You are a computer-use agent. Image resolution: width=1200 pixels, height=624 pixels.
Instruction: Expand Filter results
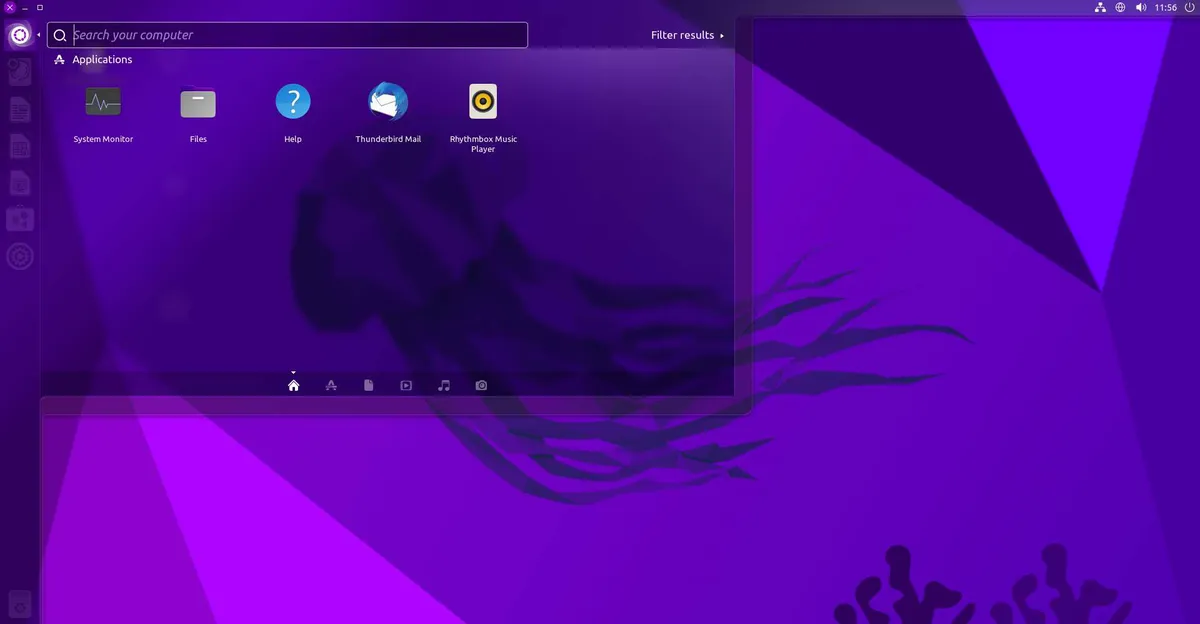(x=687, y=35)
